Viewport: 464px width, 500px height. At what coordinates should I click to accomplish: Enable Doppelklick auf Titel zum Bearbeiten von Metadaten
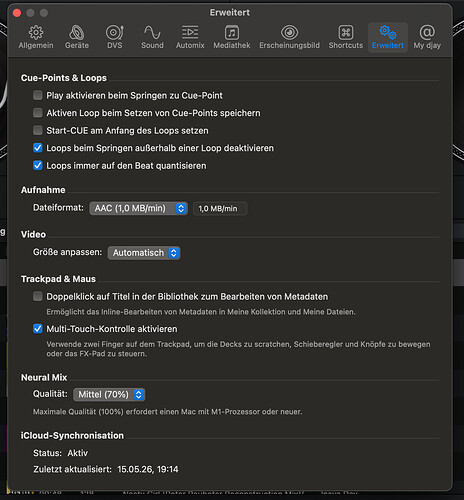click(38, 296)
